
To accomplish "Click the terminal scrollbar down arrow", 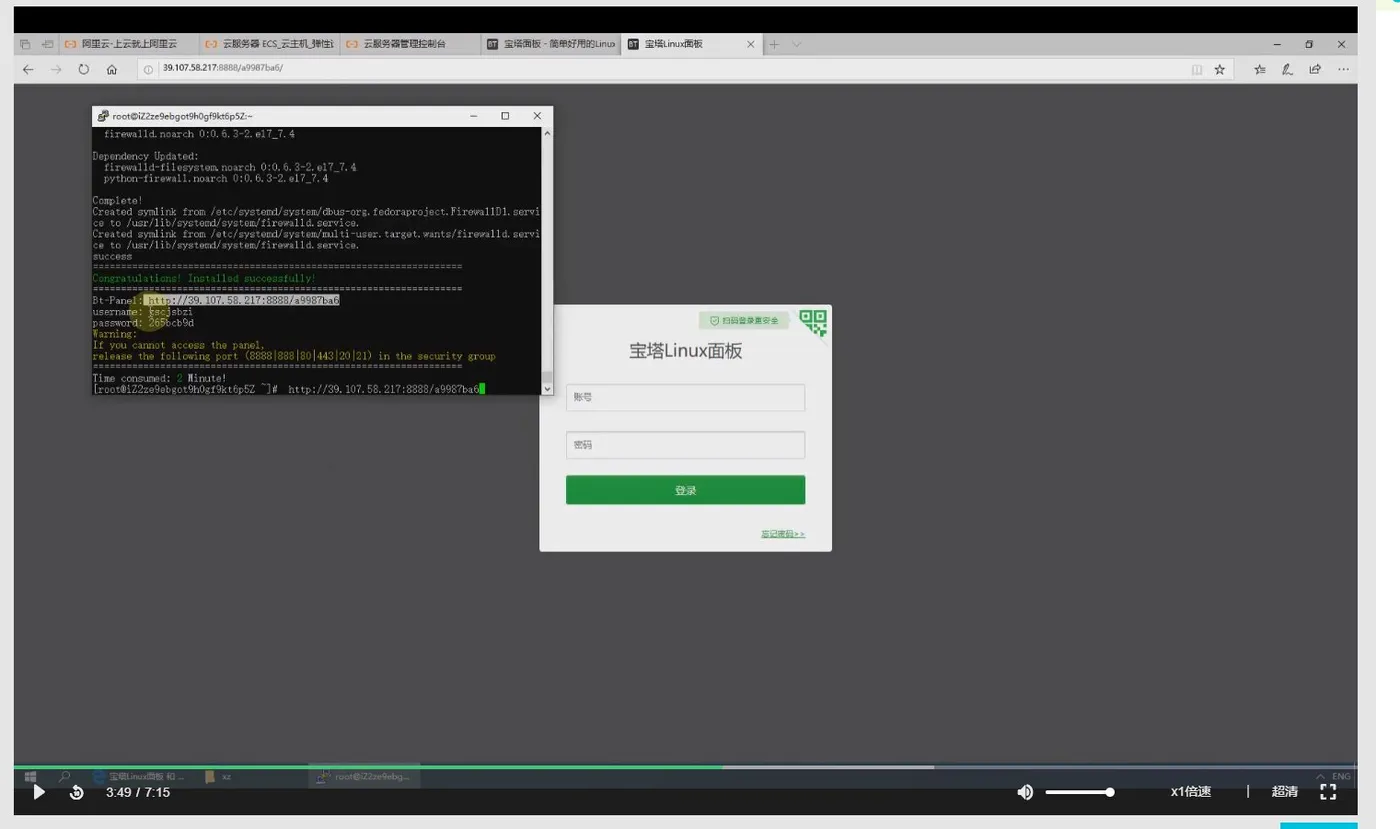I will click(546, 388).
